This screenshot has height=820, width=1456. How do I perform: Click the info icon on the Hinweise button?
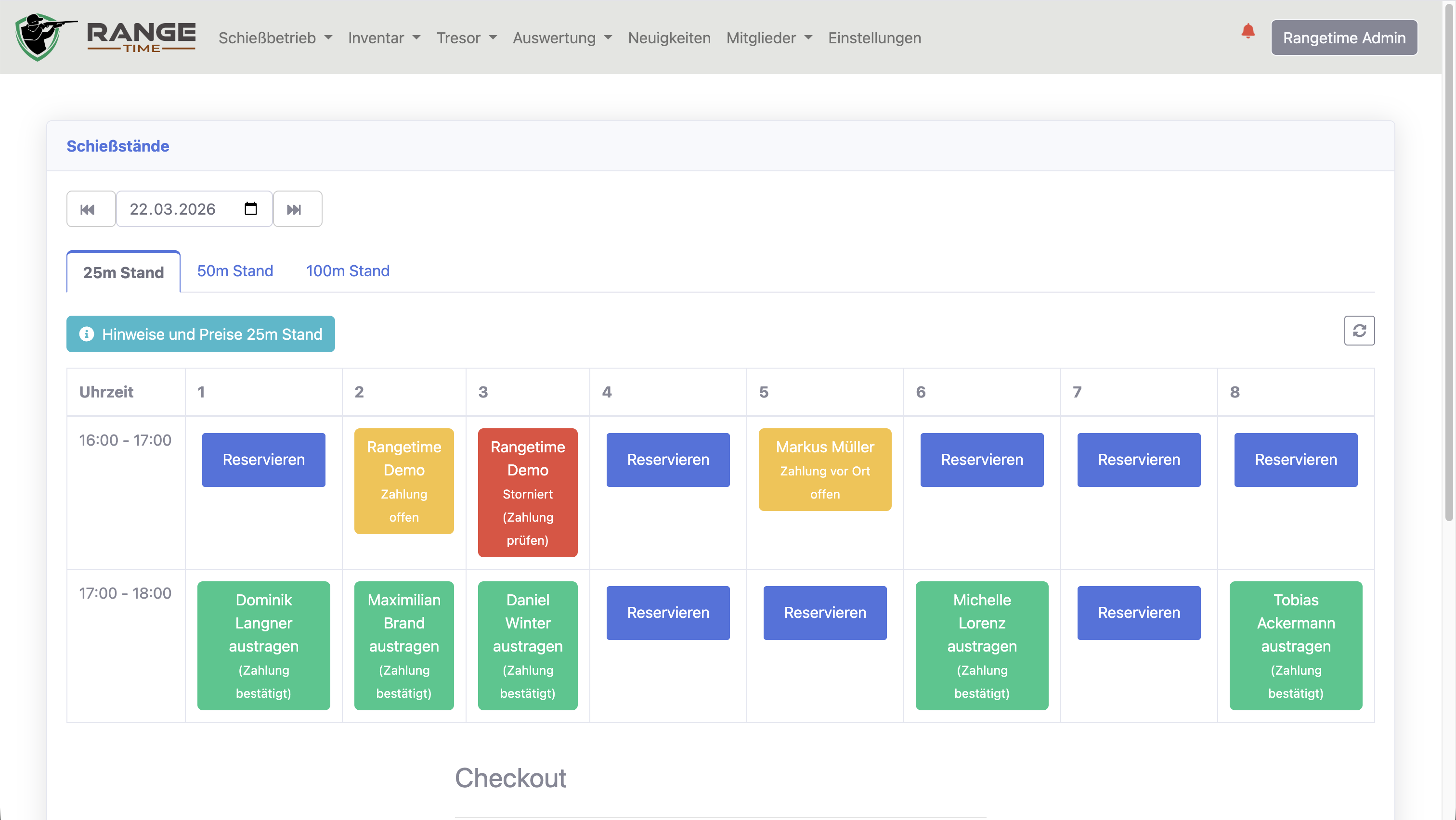(87, 334)
